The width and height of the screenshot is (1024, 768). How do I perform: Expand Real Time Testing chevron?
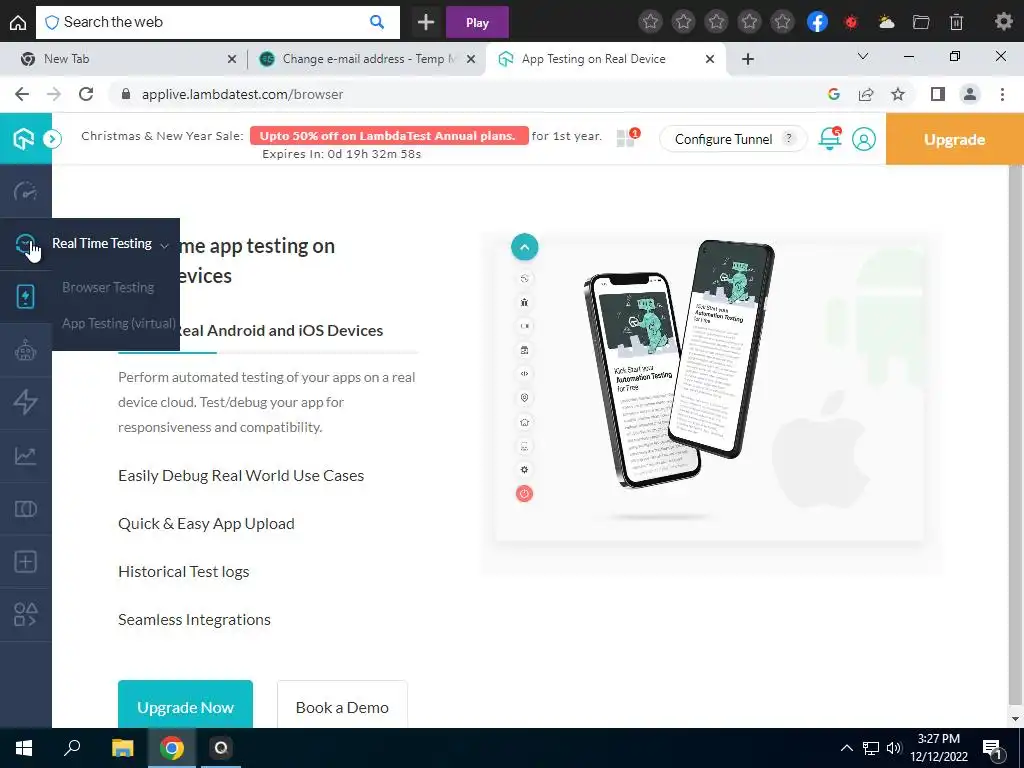pos(165,246)
